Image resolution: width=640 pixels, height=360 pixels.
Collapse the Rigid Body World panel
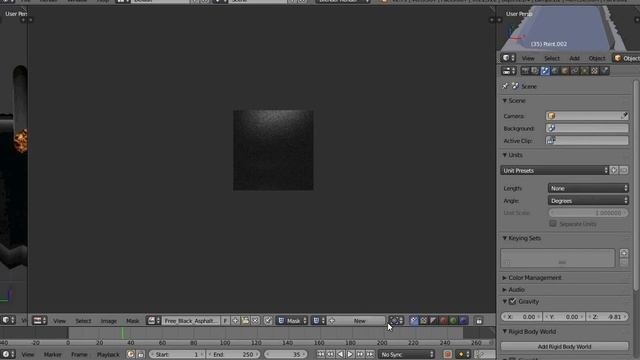[532, 331]
